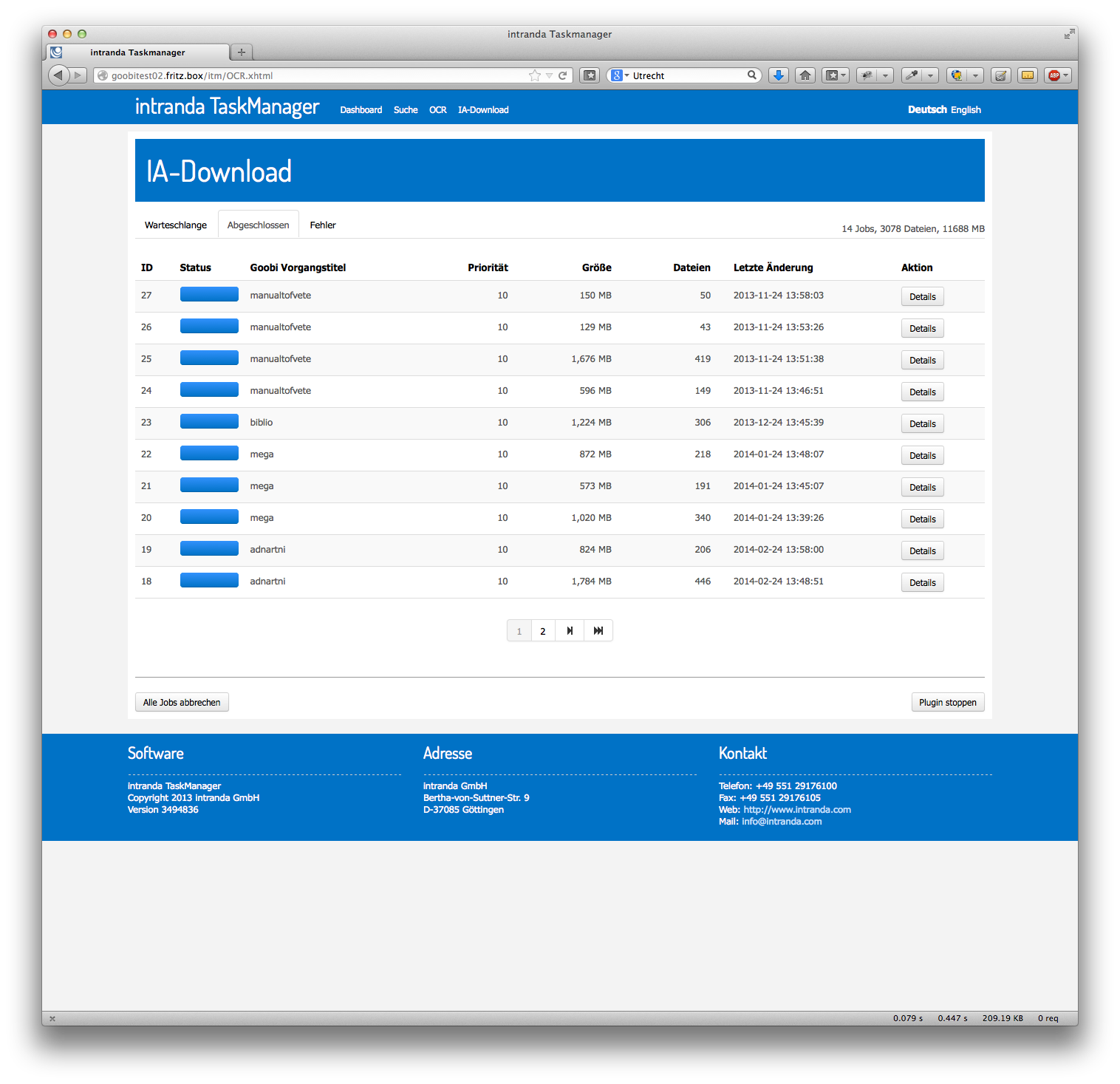Select the Abgeschlossen tab

click(x=259, y=225)
